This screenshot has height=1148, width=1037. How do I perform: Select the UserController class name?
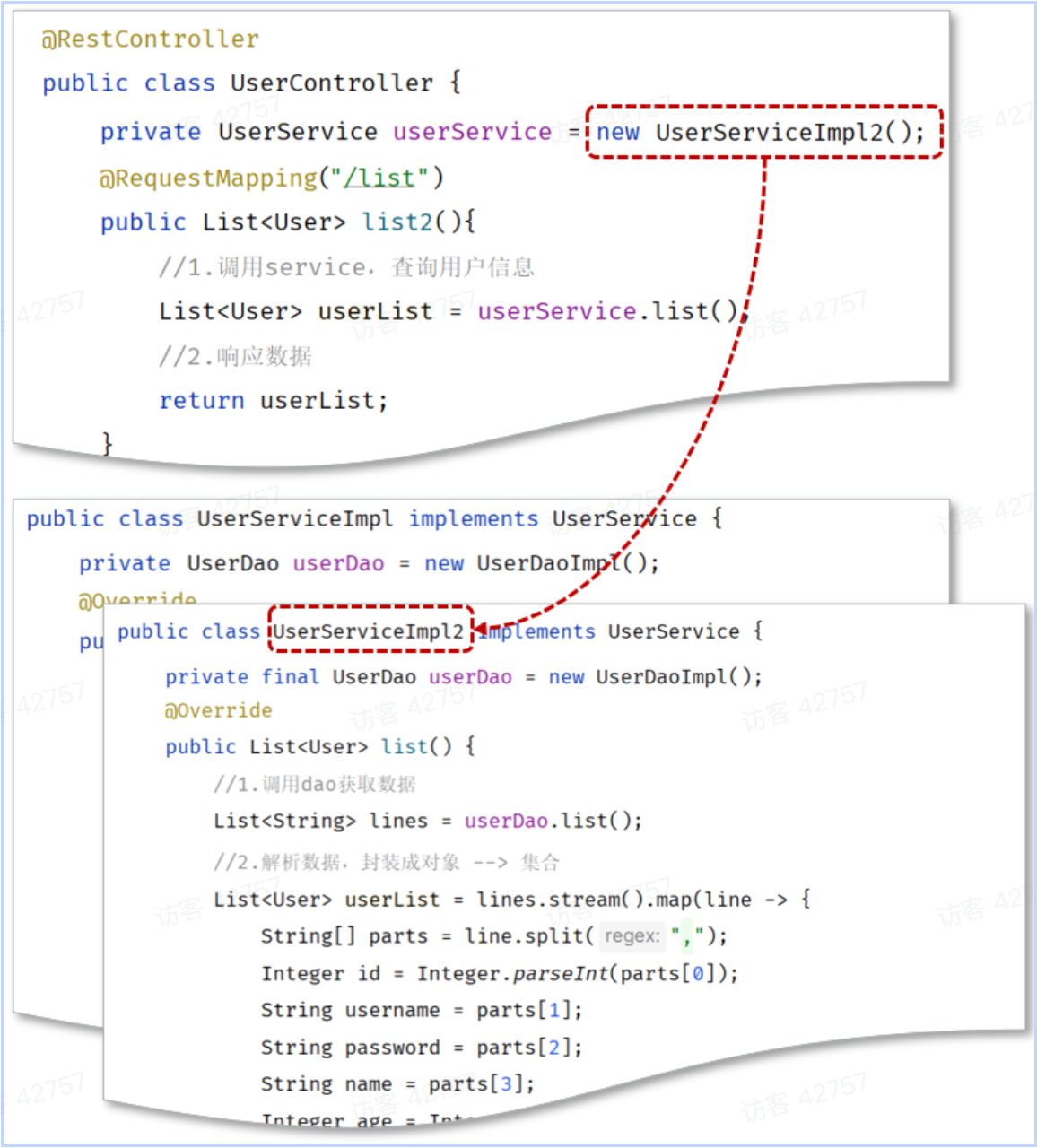coord(331,83)
